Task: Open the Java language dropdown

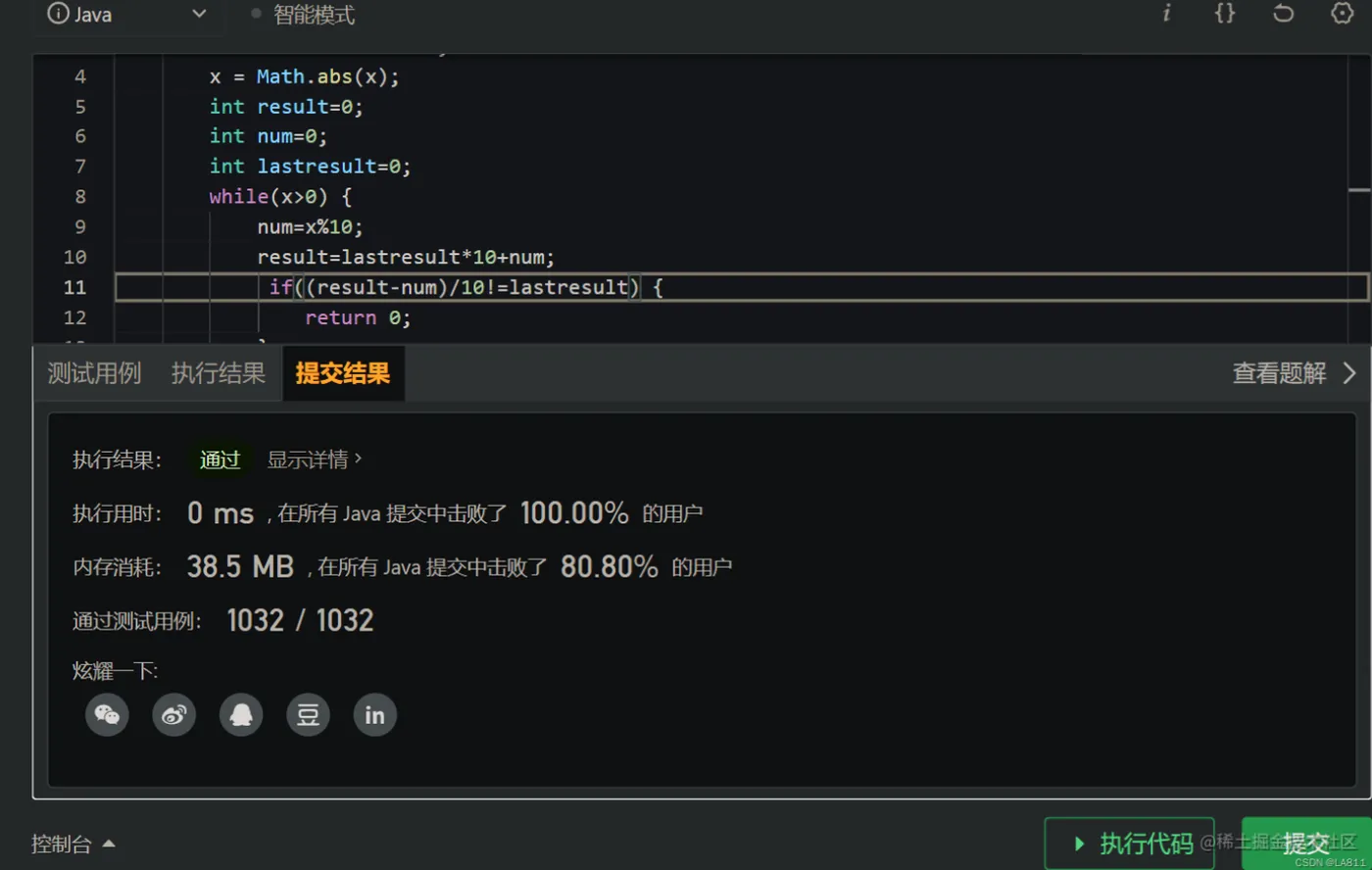Action: (x=127, y=14)
